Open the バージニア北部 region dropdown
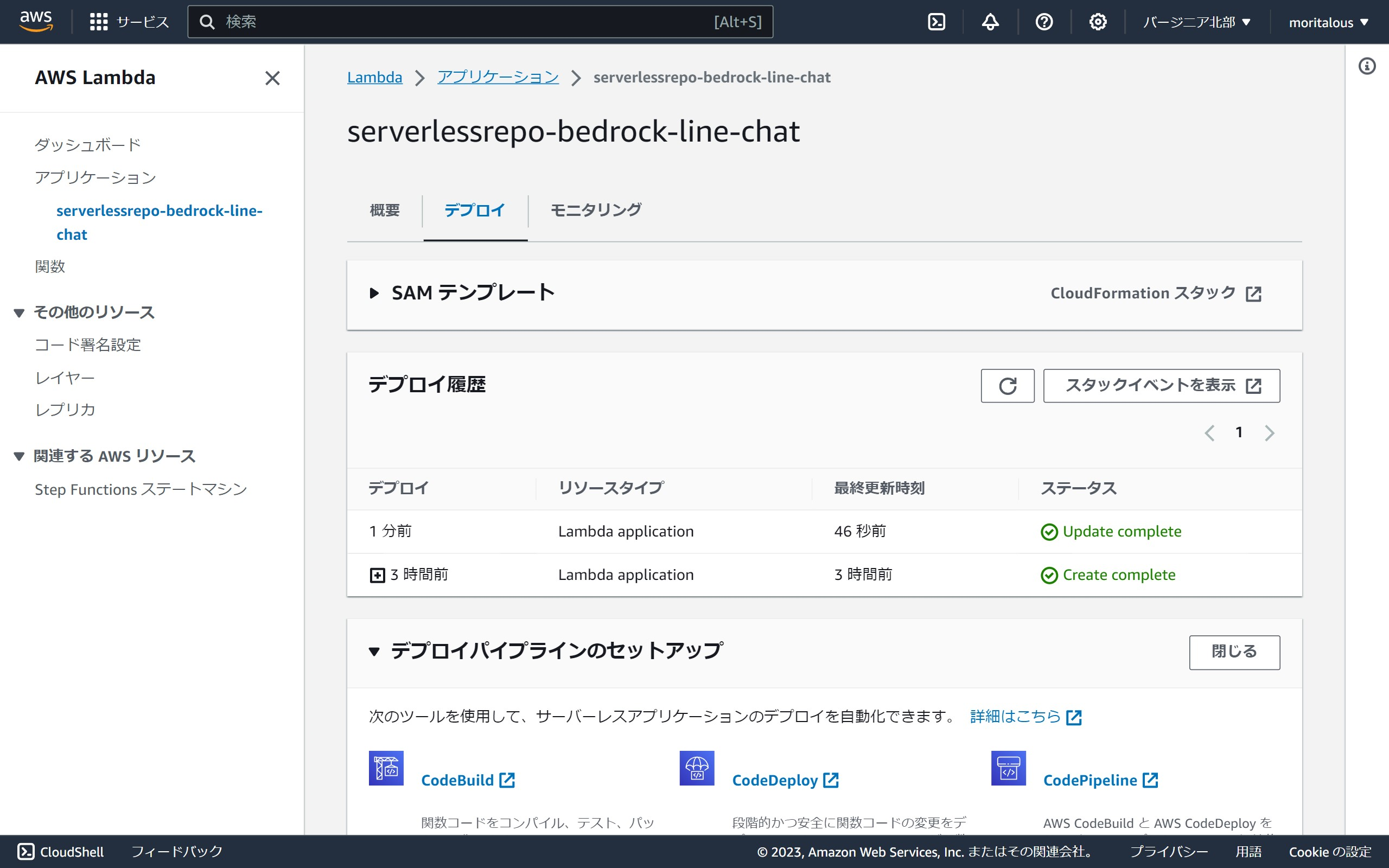Viewport: 1389px width, 868px height. coord(1196,22)
